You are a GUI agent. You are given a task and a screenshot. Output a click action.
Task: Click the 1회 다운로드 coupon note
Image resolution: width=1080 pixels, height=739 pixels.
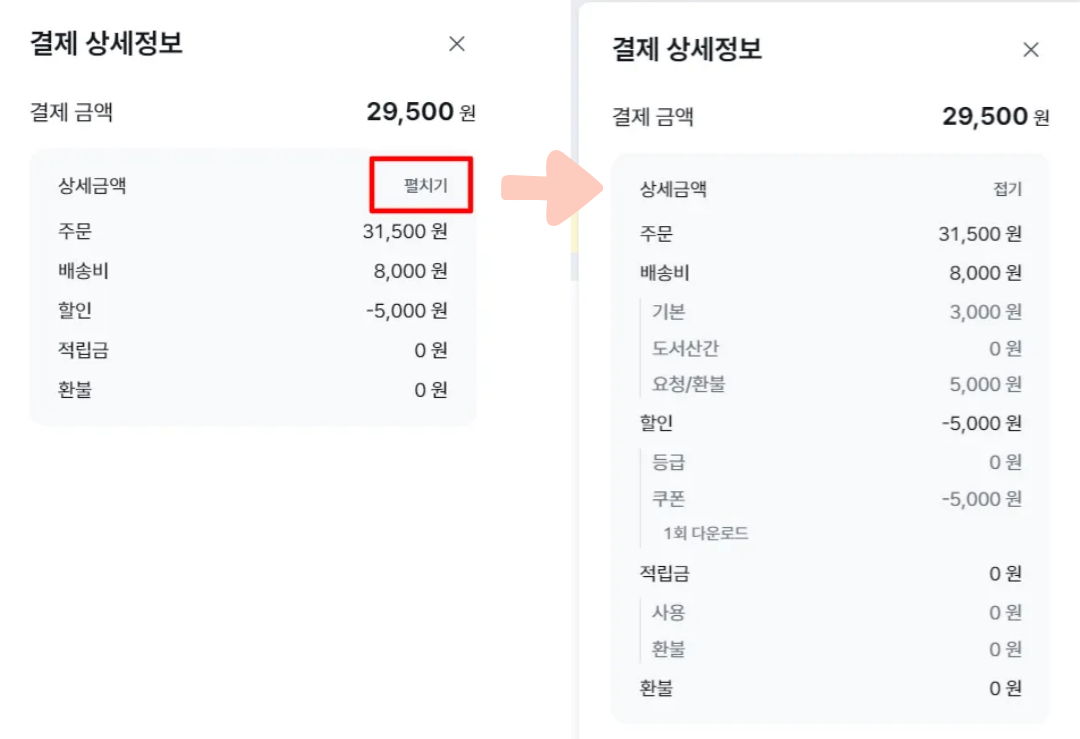(705, 533)
